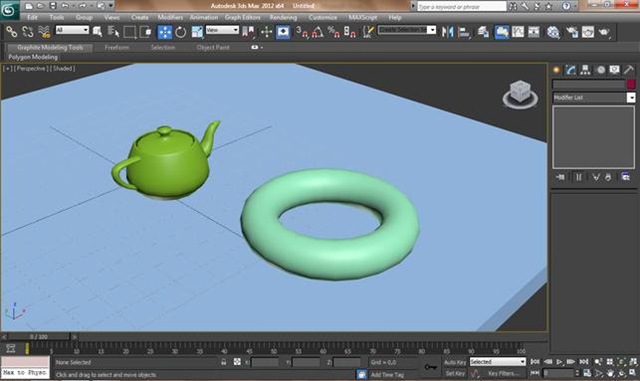Click the Select and Manipulate icon

pos(267,32)
